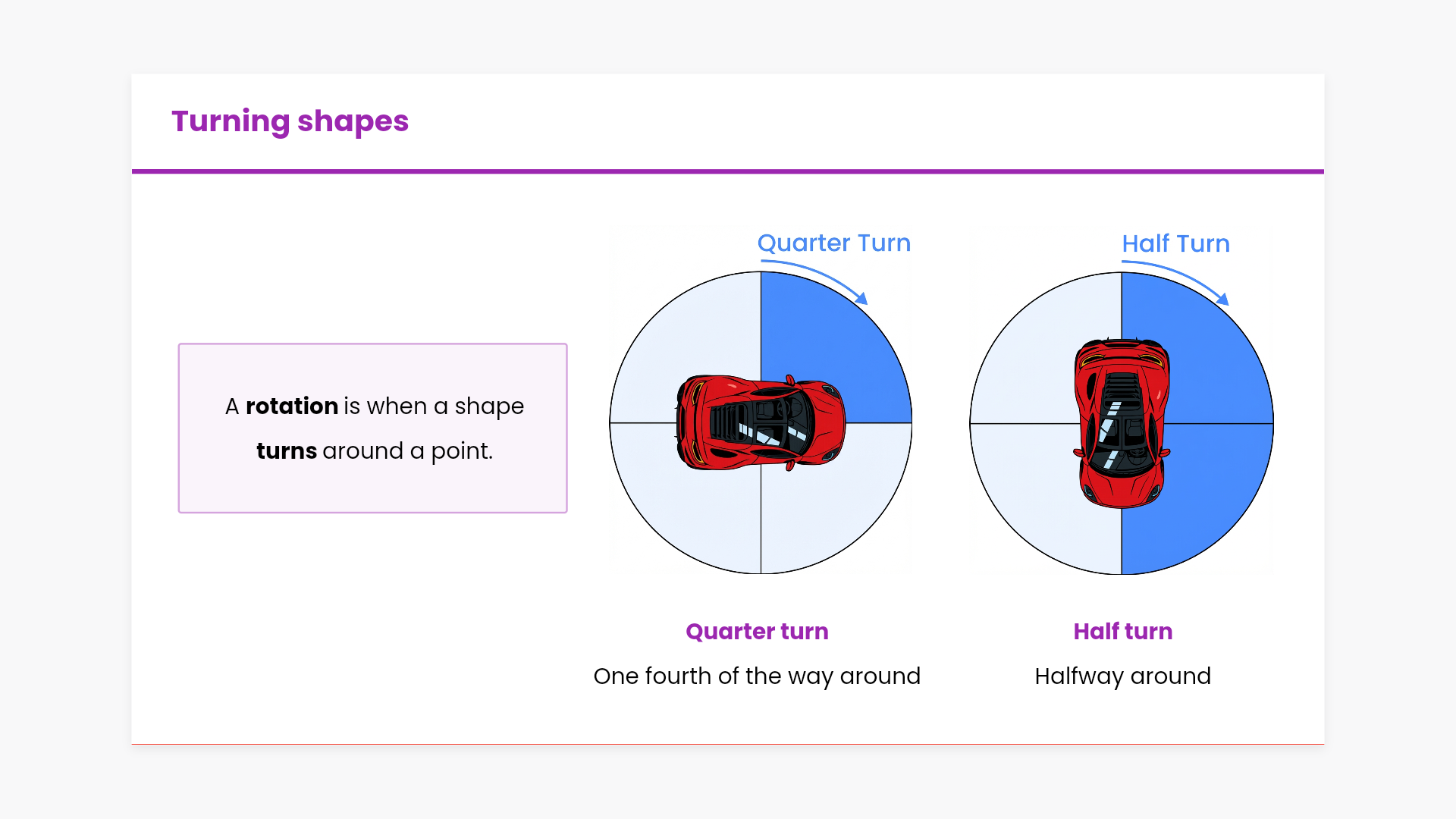
Task: Click the blue "Quarter Turn" label
Action: coord(833,243)
